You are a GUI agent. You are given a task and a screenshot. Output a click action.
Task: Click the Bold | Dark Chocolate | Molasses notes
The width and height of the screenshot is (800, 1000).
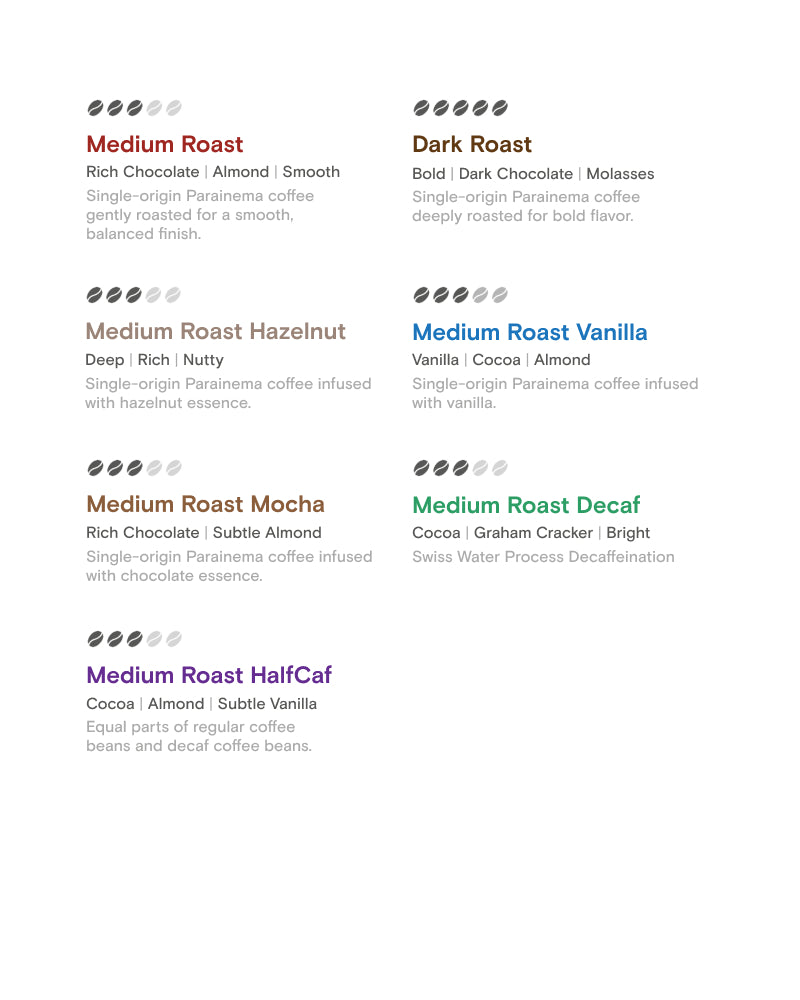[x=533, y=174]
